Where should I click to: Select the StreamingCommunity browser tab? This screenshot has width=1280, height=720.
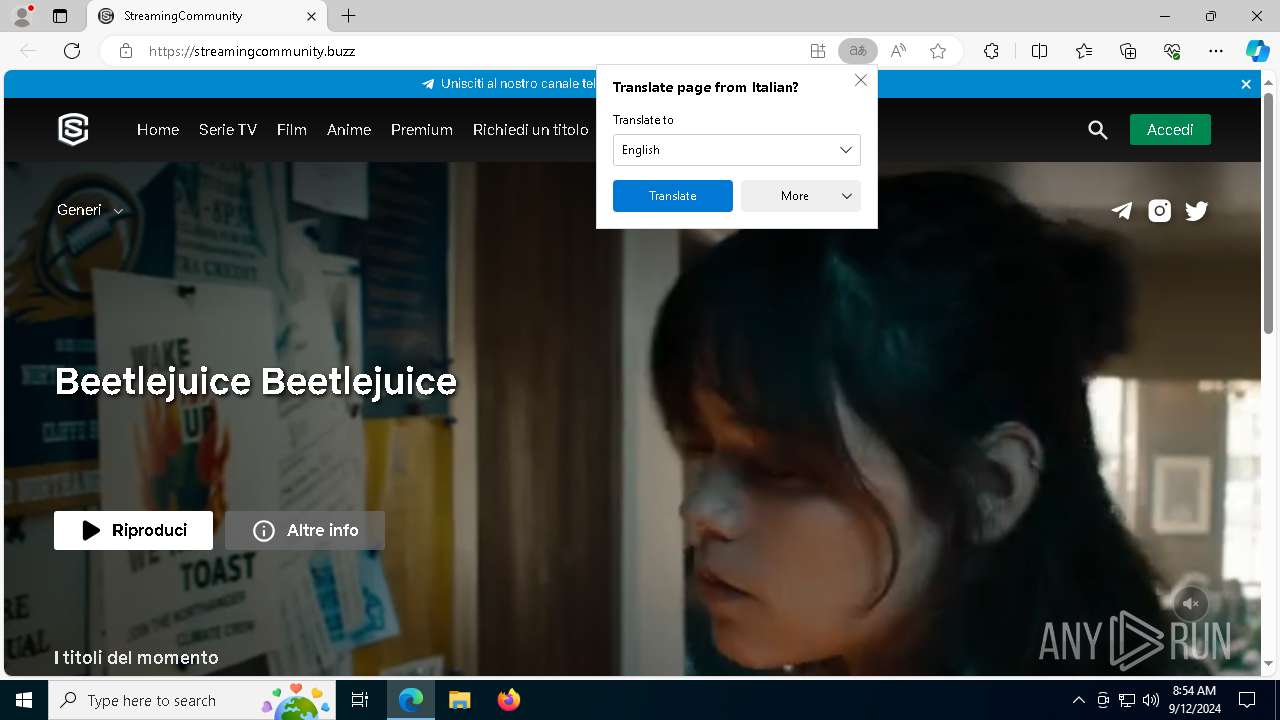click(206, 16)
